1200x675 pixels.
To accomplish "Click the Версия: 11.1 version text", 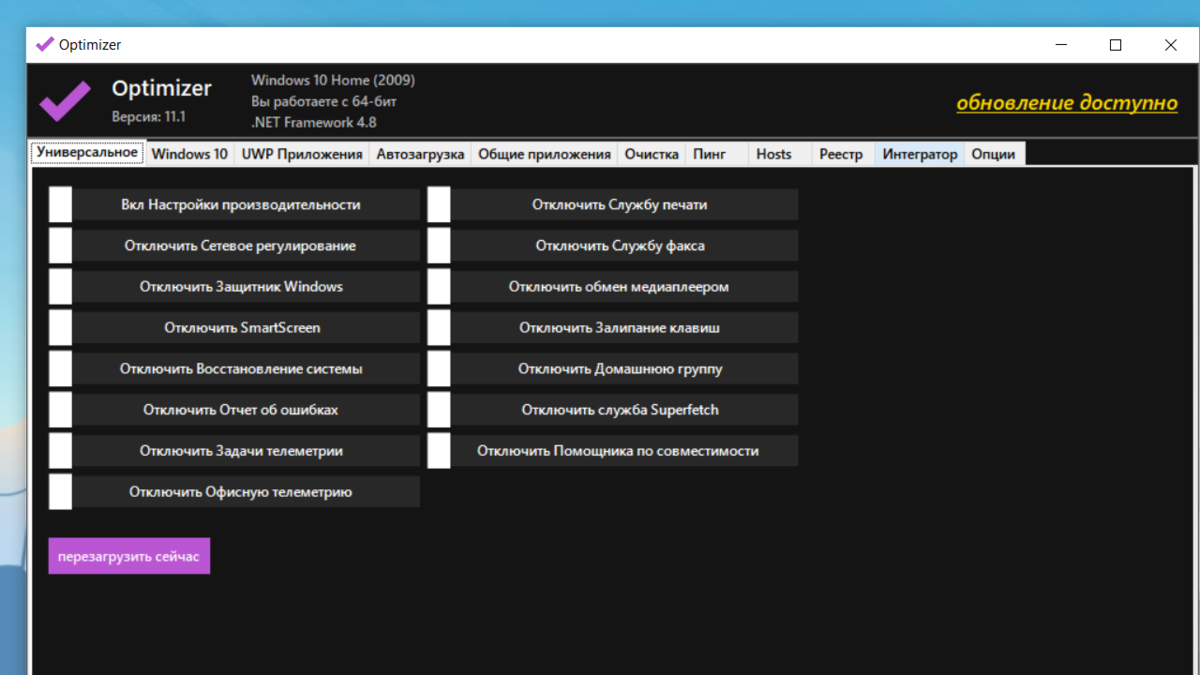I will tap(149, 117).
